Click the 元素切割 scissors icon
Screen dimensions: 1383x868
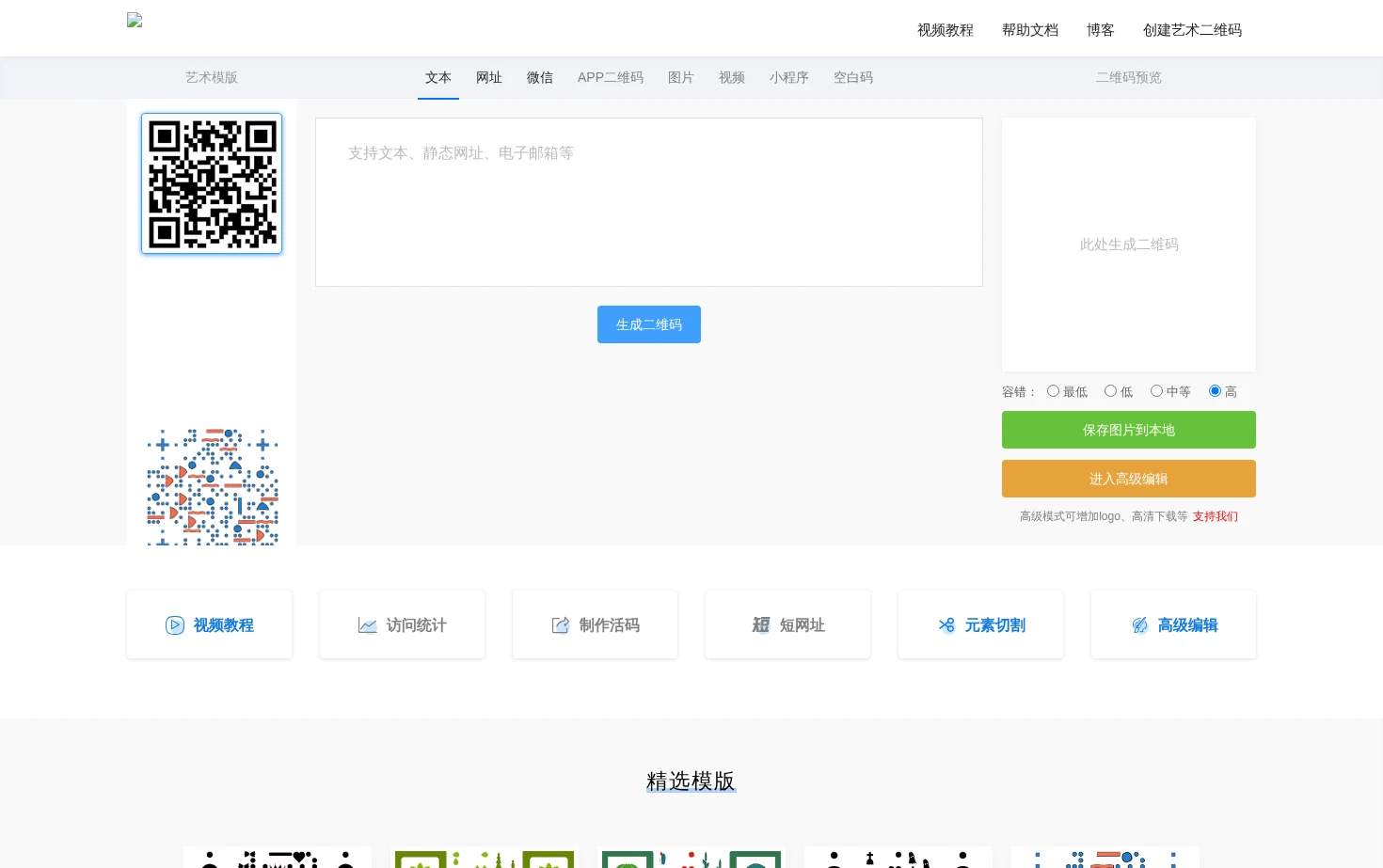(946, 625)
